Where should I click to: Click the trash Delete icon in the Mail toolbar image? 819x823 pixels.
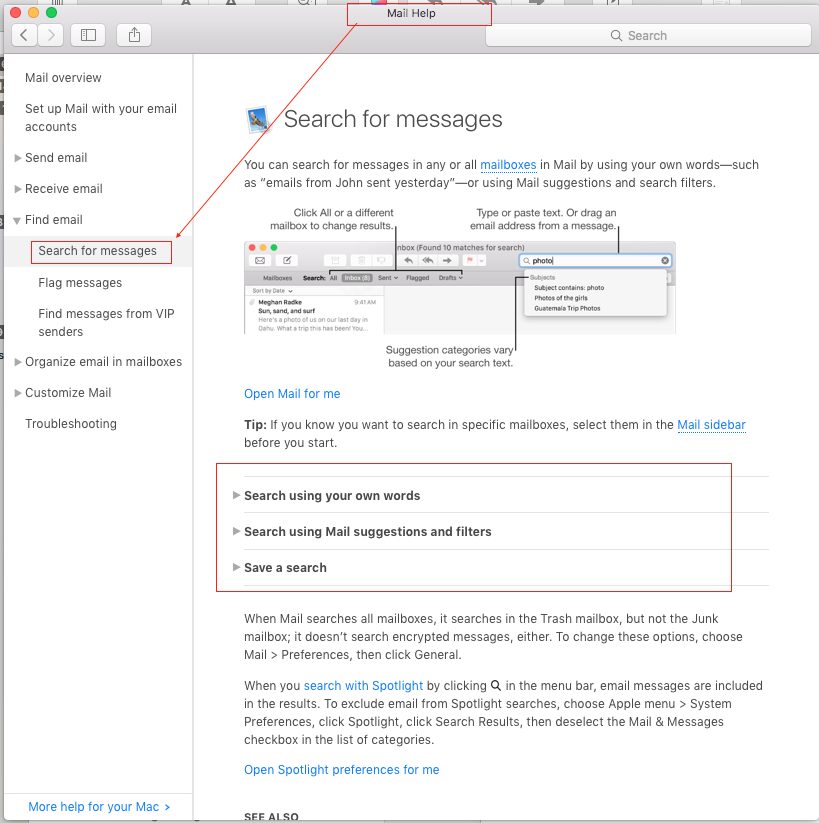(x=362, y=261)
